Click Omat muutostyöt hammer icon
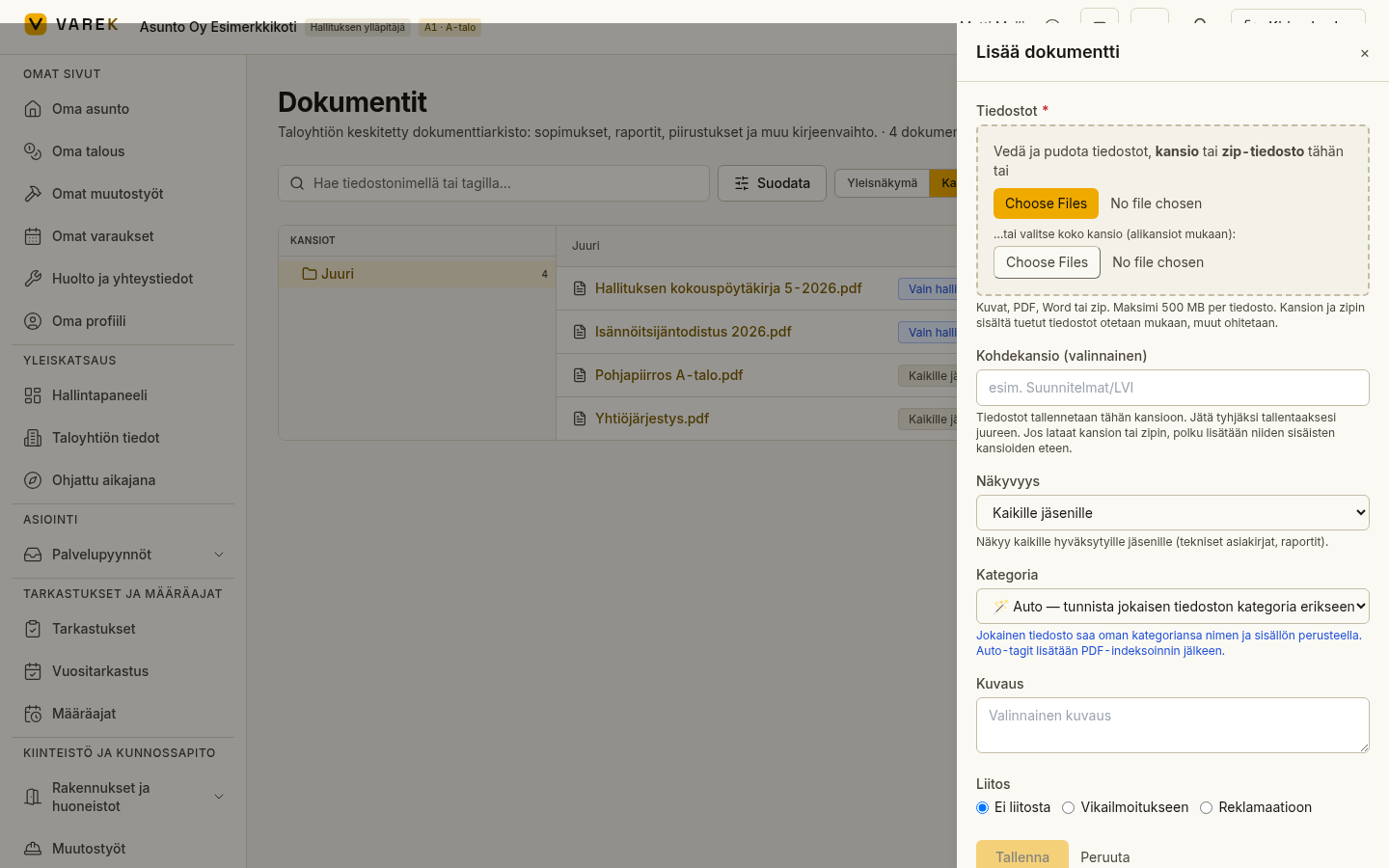Viewport: 1389px width, 868px height. [33, 194]
